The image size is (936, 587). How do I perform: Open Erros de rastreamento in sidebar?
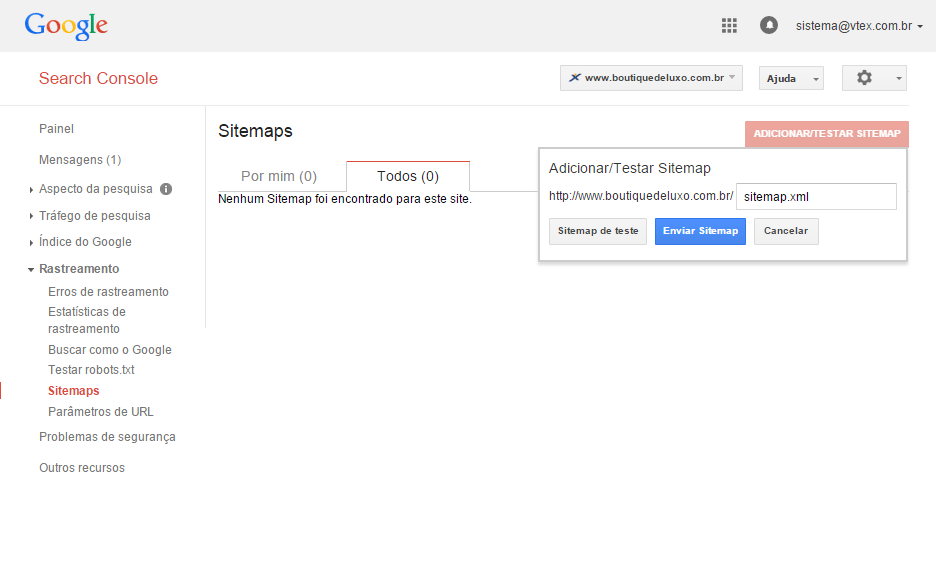click(x=108, y=292)
